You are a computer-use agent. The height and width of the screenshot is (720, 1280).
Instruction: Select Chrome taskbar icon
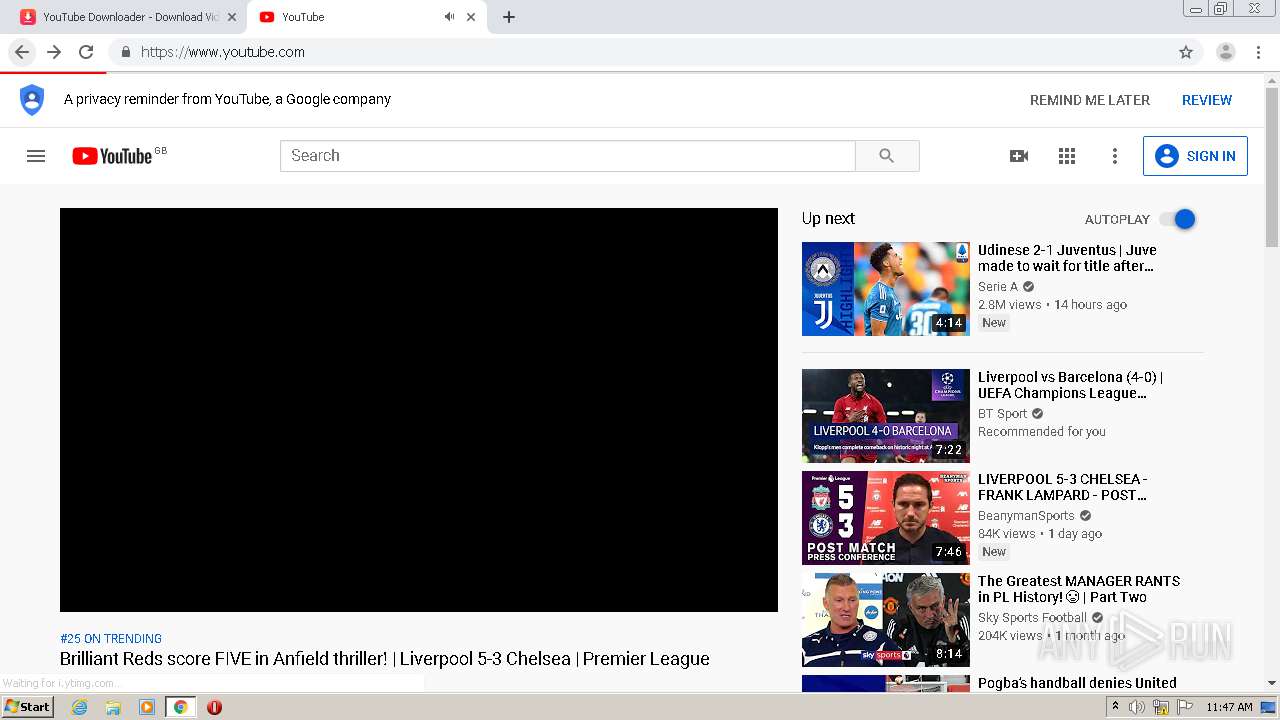pos(180,707)
